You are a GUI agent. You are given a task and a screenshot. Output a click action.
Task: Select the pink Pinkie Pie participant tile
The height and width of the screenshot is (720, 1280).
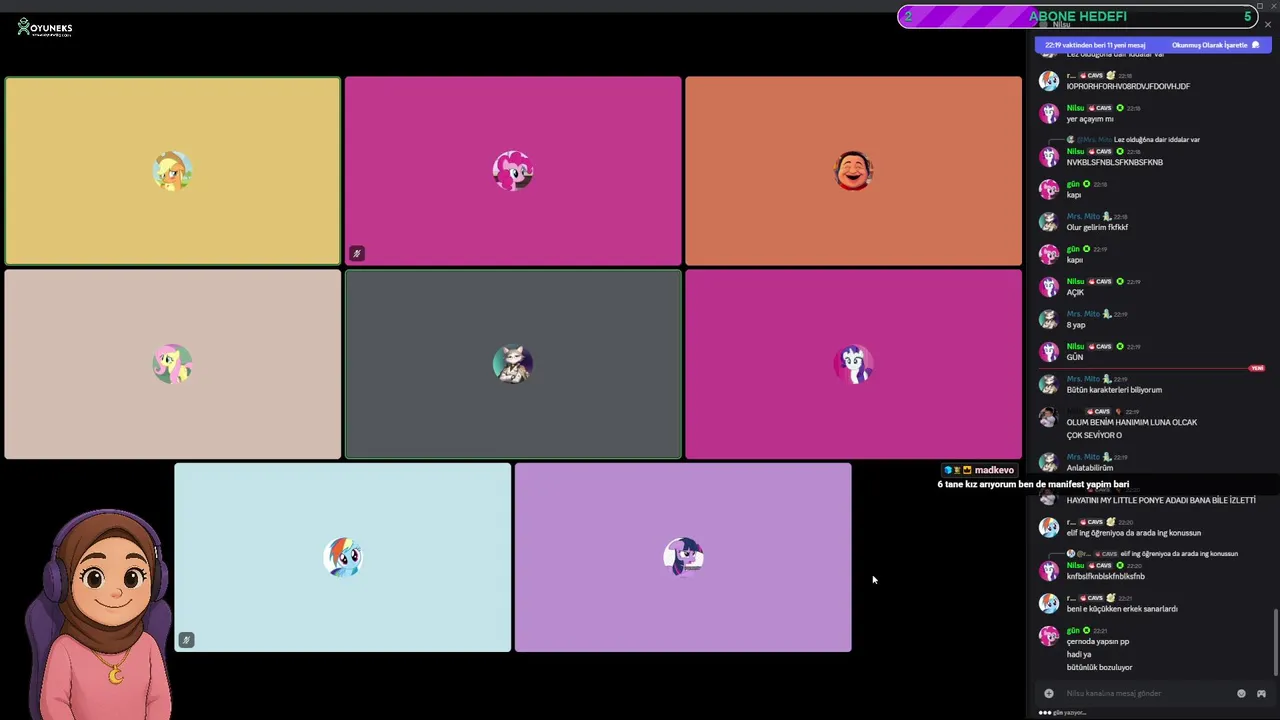(x=513, y=171)
